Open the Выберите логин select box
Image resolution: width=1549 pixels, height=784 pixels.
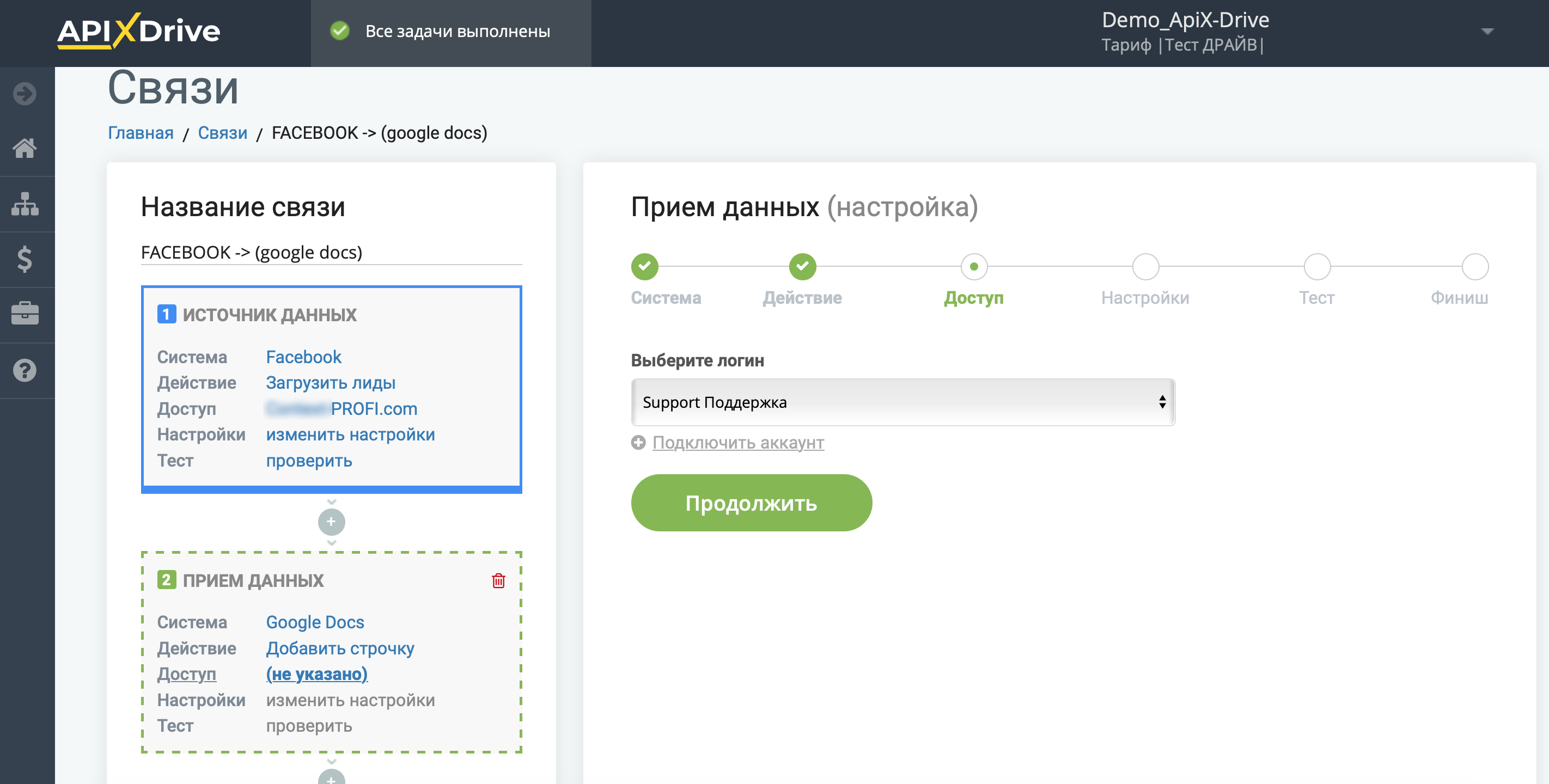[902, 402]
